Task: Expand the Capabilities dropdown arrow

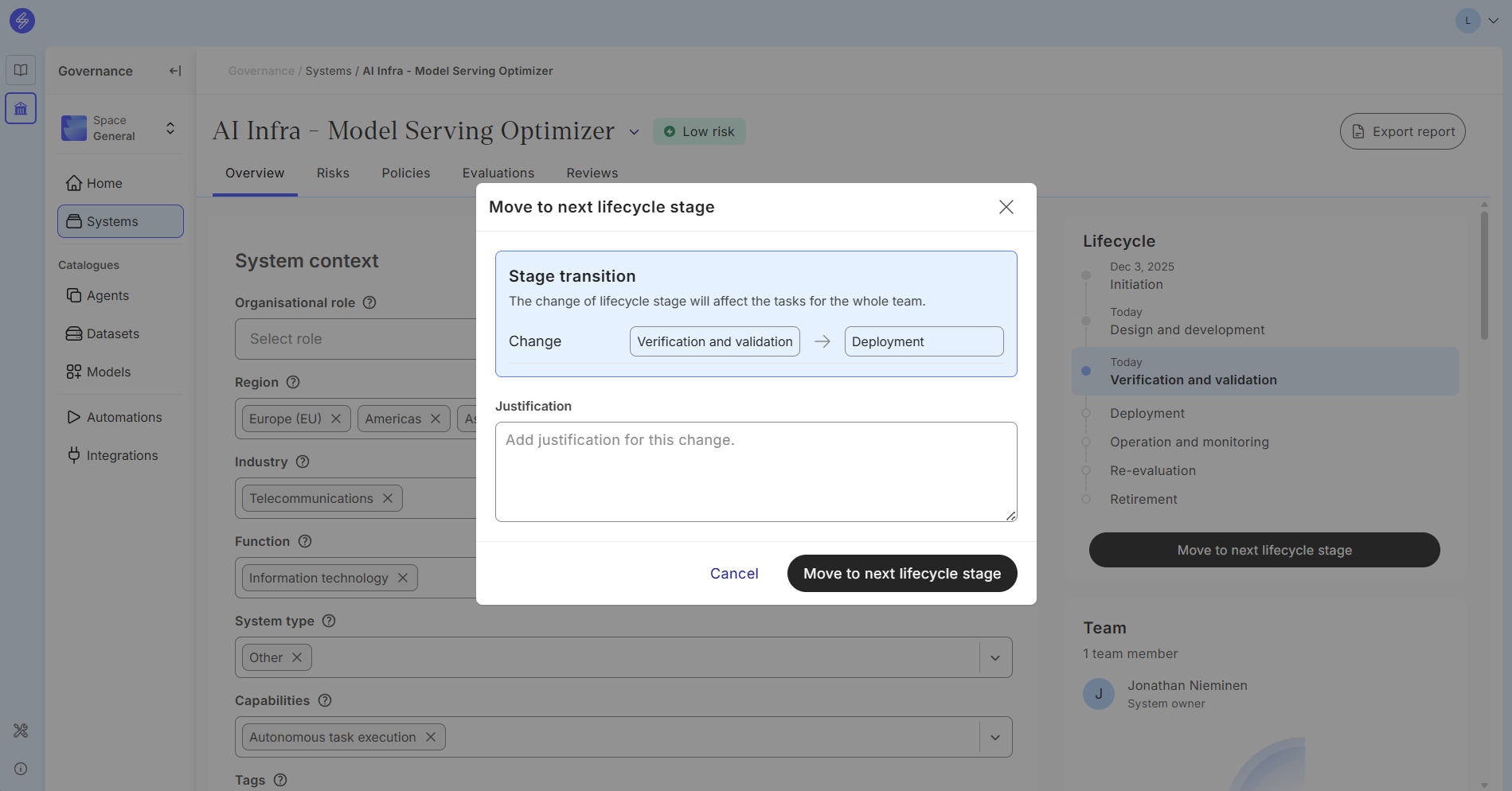Action: point(994,737)
